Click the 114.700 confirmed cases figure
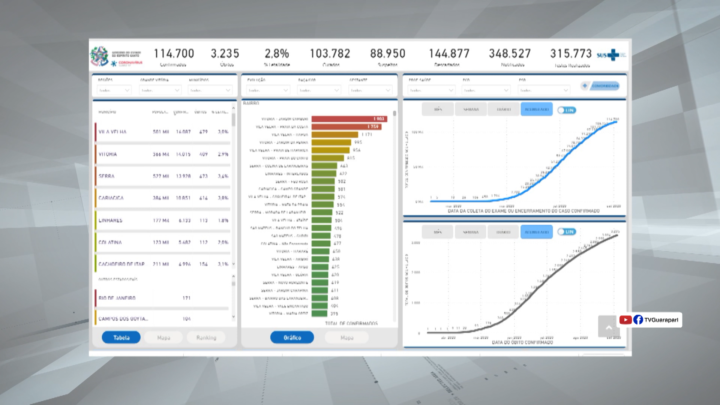This screenshot has width=720, height=405. (x=174, y=54)
